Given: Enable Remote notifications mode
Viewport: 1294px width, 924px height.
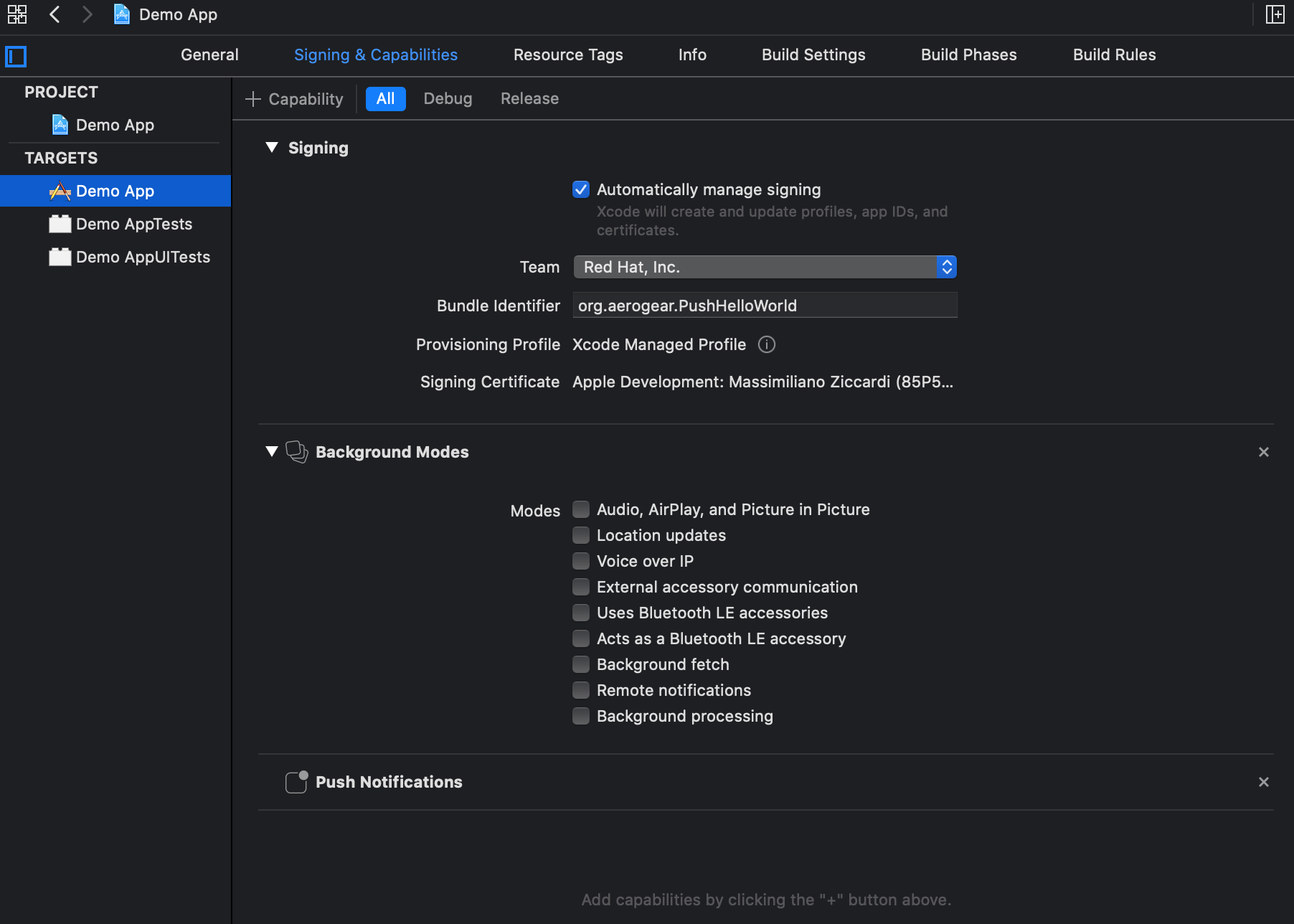Looking at the screenshot, I should (x=581, y=690).
